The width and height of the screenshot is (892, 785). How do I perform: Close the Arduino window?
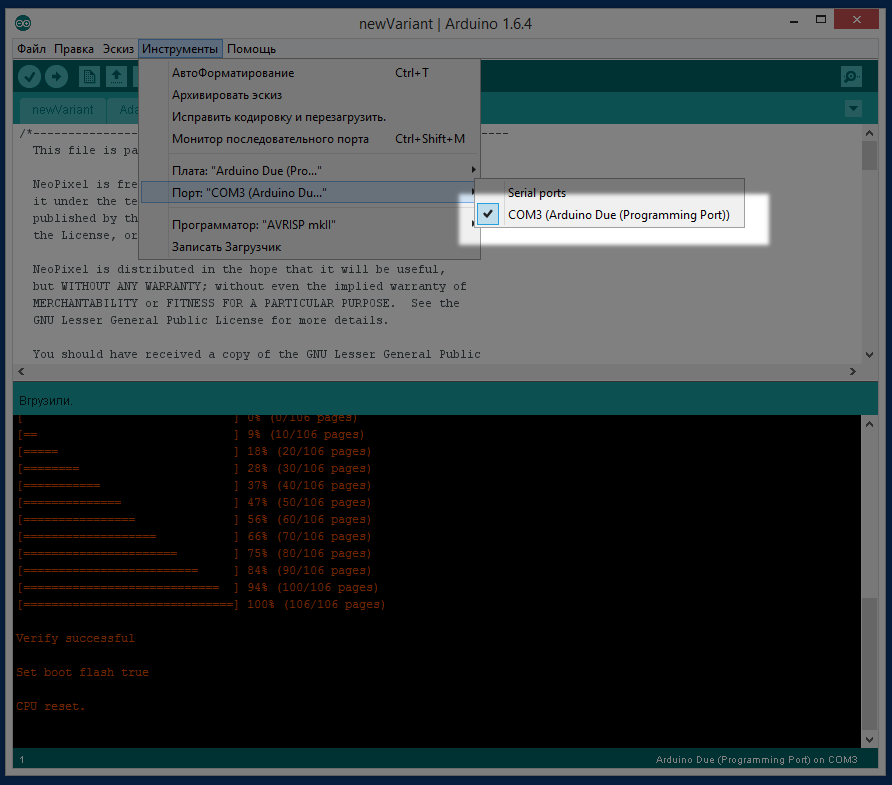856,19
